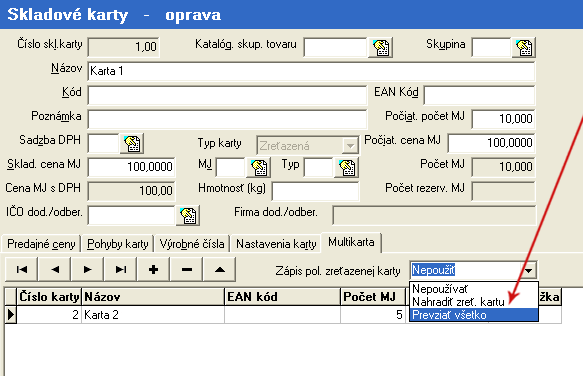Screen dimensions: 583x376
Task: Open Sadzba DPH lookup icon
Action: (132, 144)
